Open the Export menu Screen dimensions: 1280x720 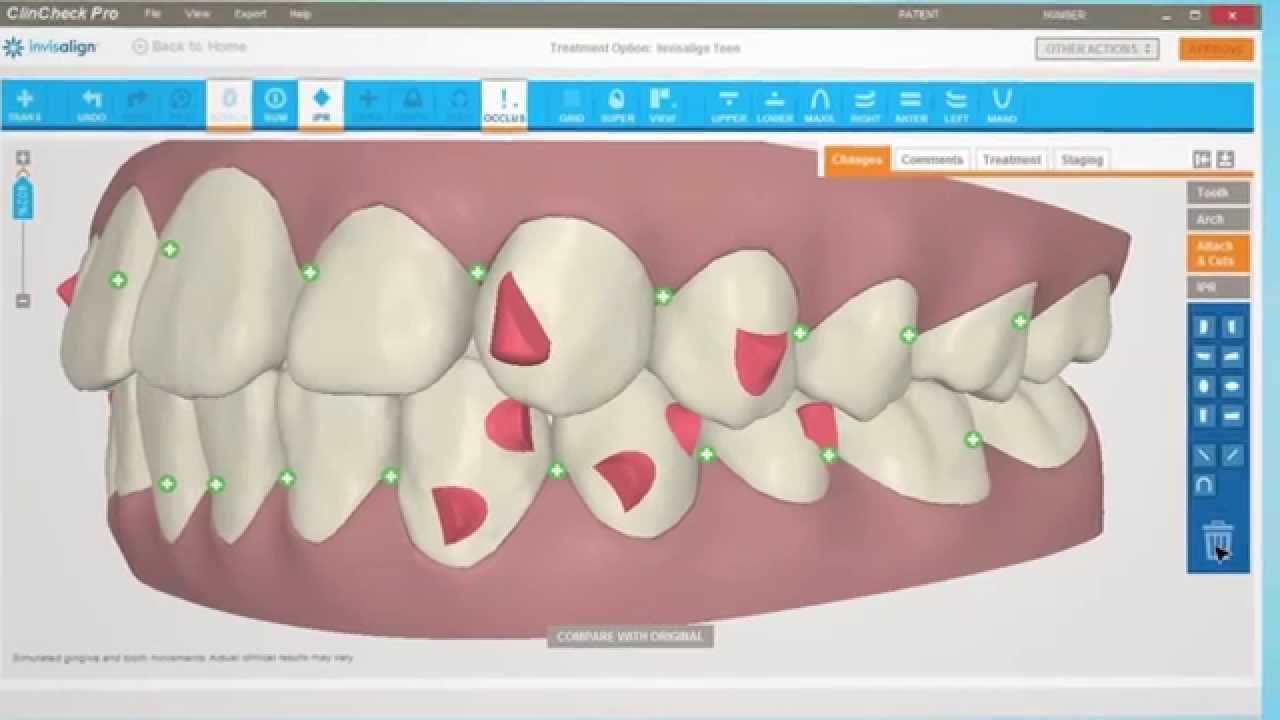250,14
